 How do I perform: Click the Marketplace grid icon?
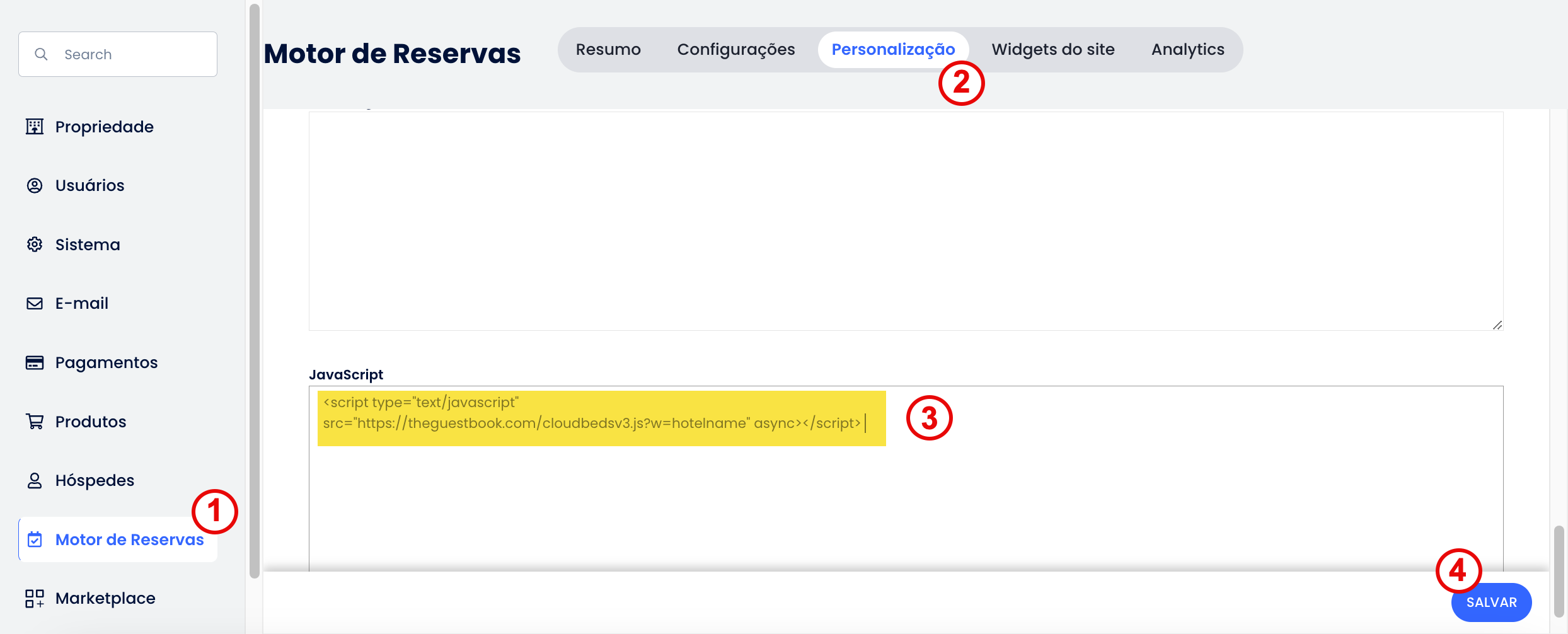point(35,598)
